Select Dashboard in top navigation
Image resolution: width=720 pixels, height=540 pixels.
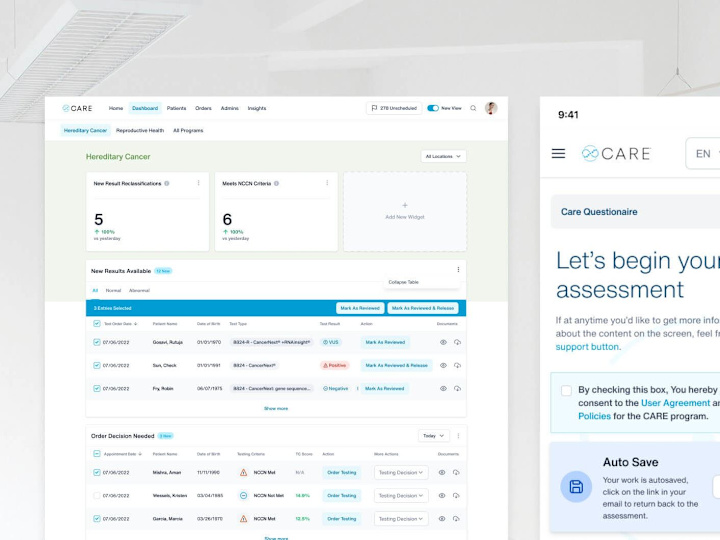click(145, 108)
